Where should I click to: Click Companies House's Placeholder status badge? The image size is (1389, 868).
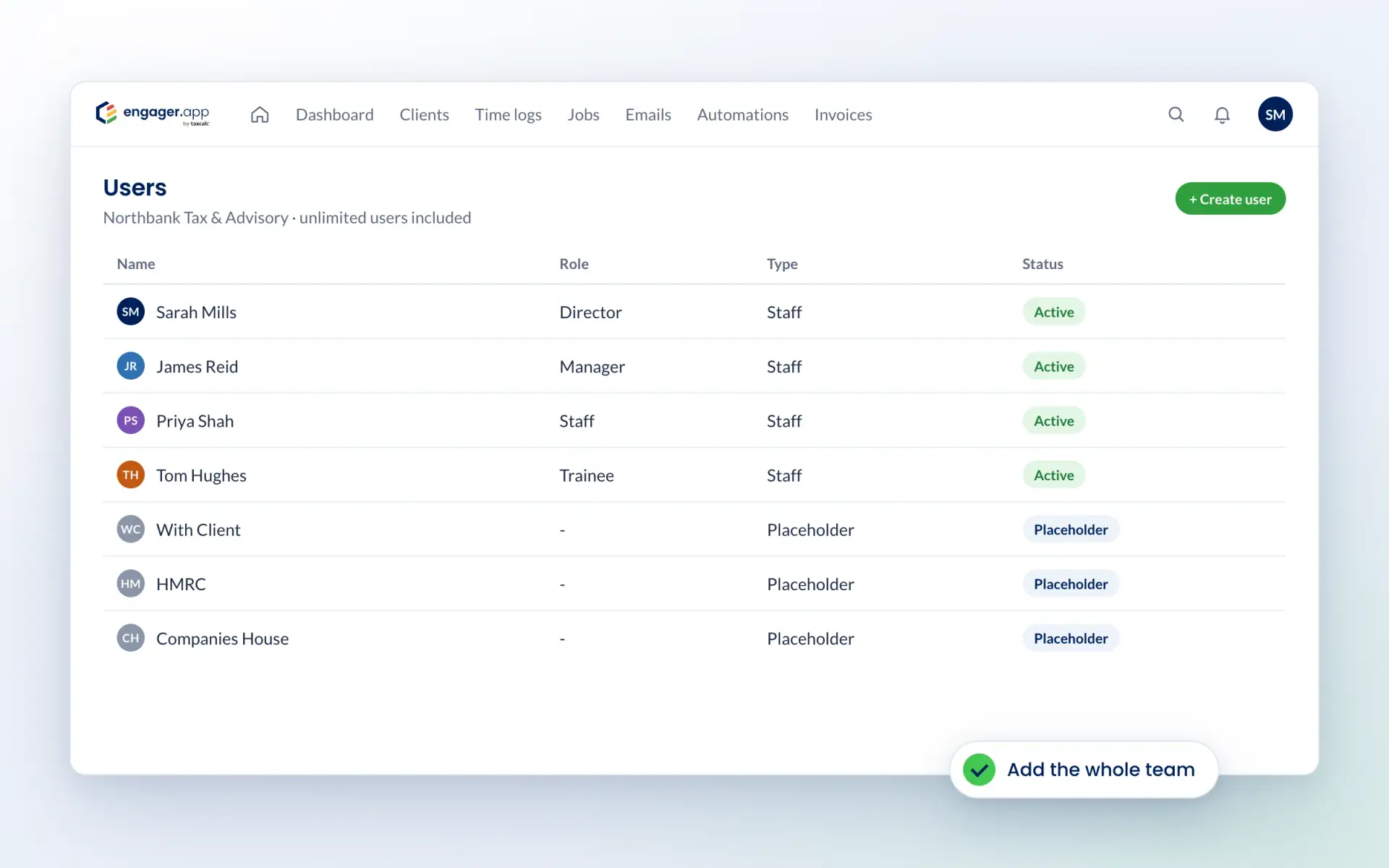tap(1071, 638)
